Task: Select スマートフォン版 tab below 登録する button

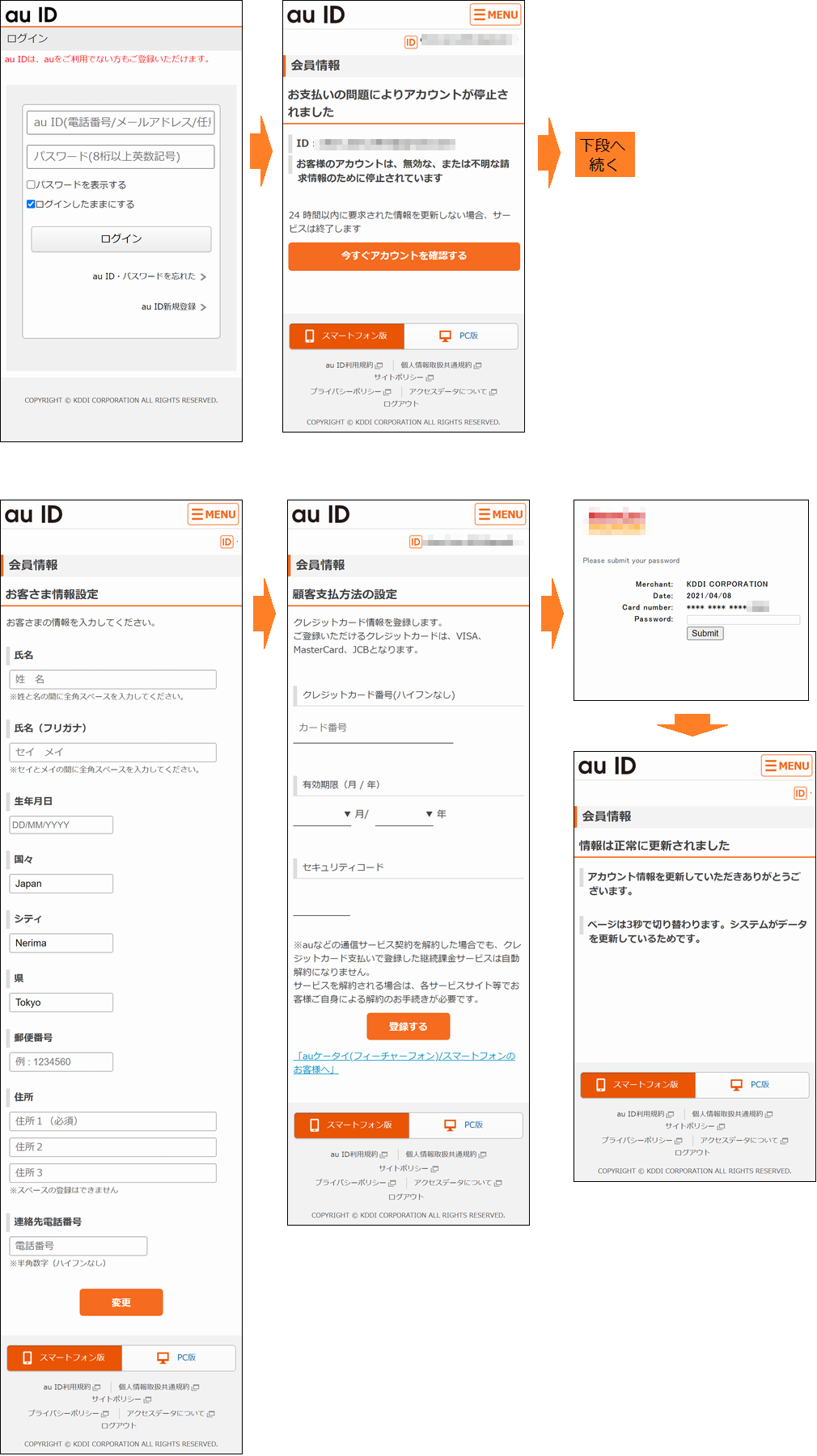Action: point(352,1125)
